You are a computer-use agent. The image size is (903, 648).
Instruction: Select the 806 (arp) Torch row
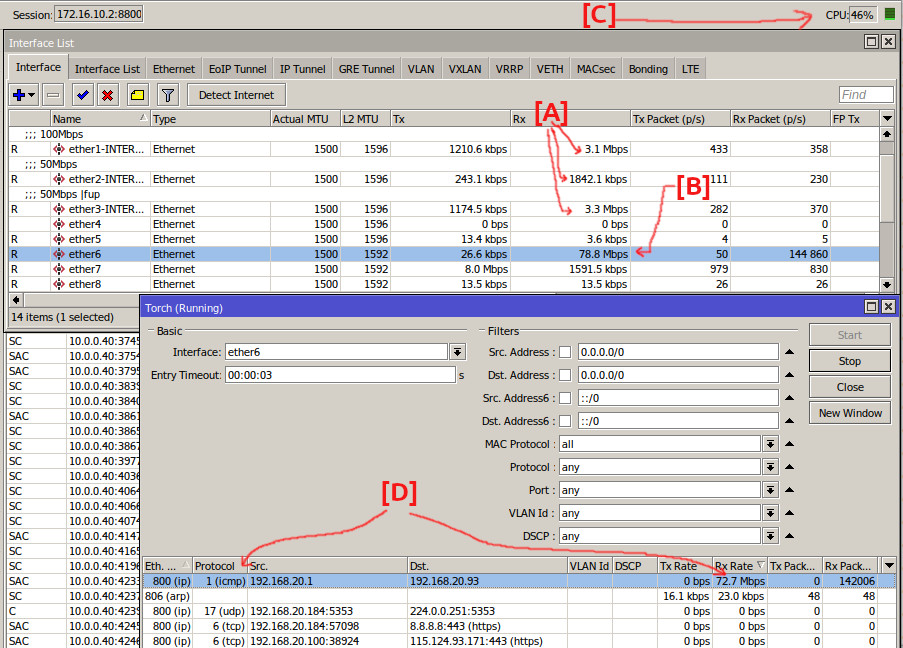click(x=518, y=596)
